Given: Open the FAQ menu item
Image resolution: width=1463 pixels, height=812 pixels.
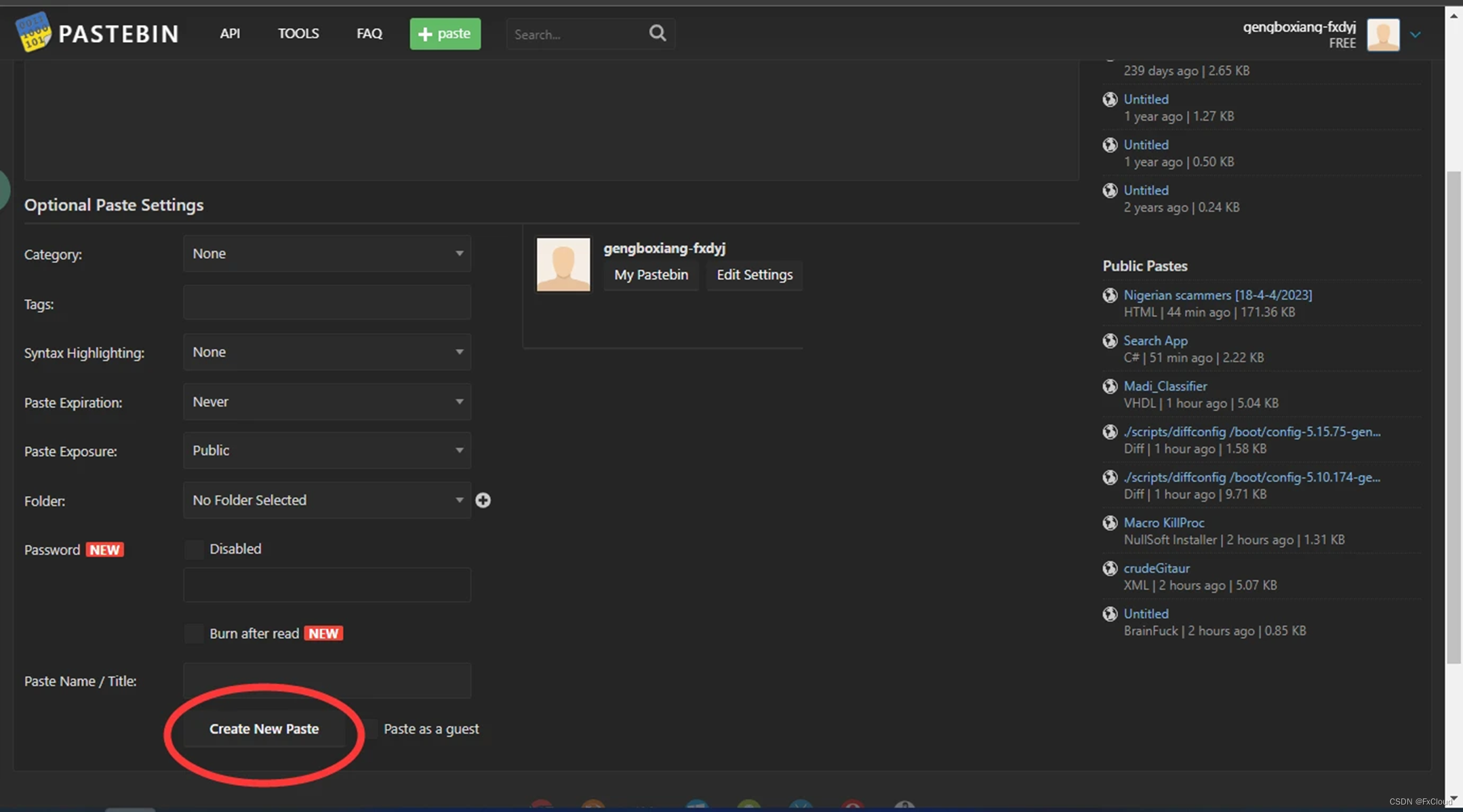Looking at the screenshot, I should coord(369,33).
